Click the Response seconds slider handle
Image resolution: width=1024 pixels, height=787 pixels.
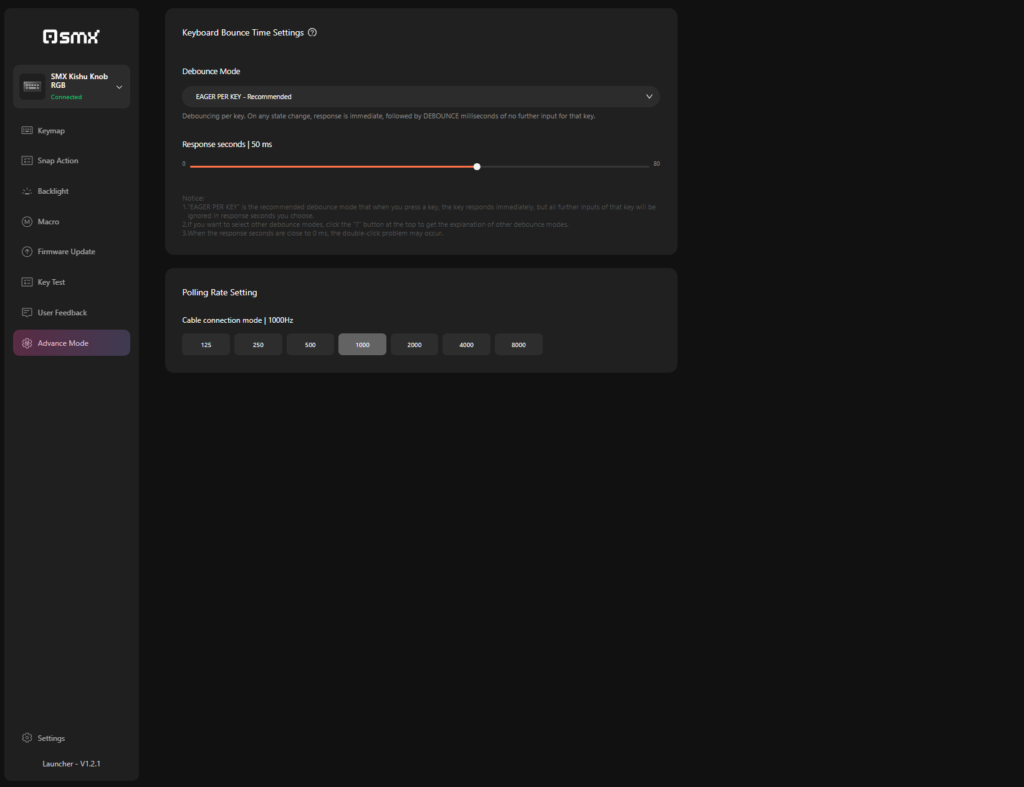pyautogui.click(x=477, y=167)
